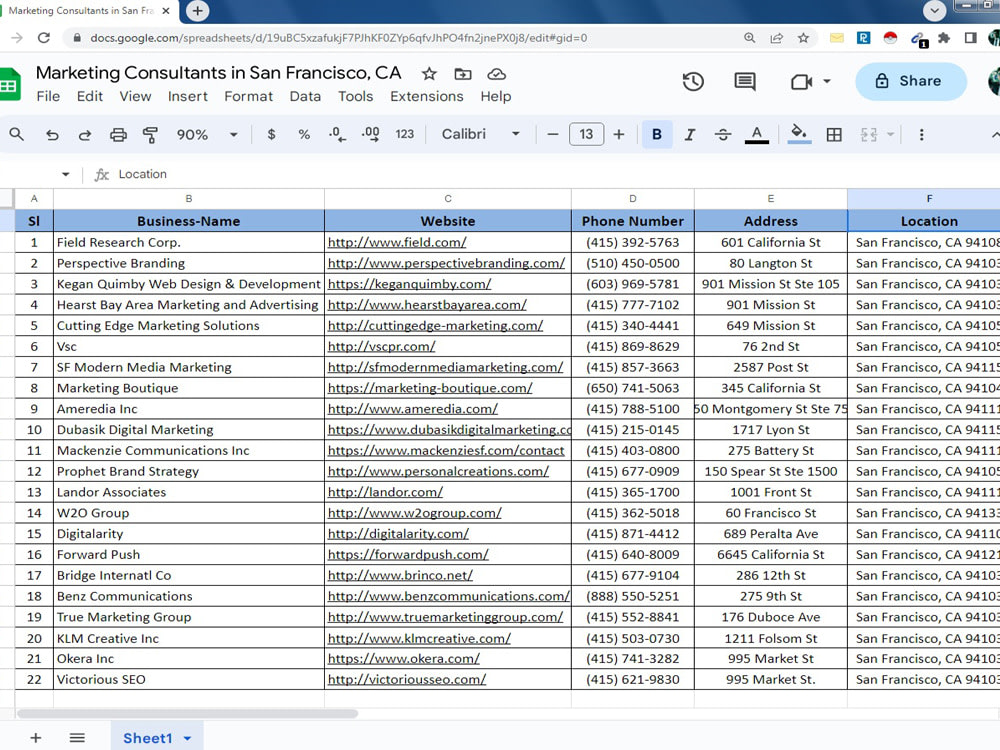
Task: Select the paint format tool
Action: (x=150, y=135)
